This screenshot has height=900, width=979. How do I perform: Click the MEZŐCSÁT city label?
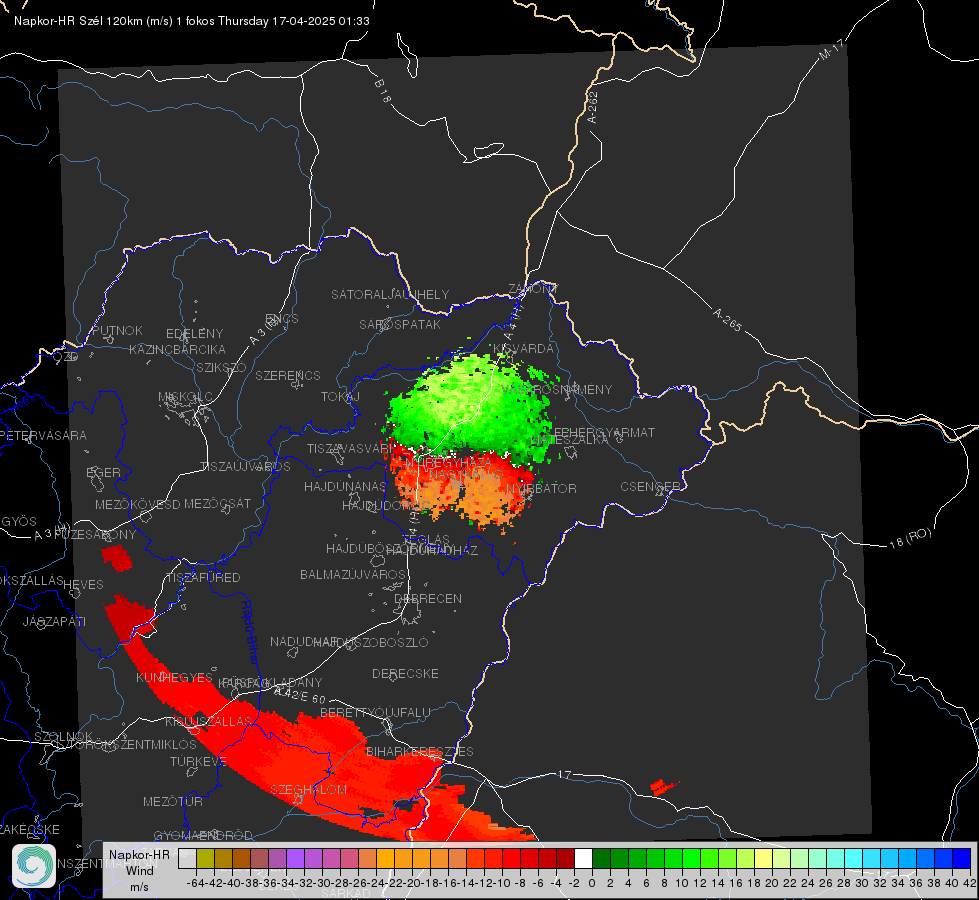(217, 503)
